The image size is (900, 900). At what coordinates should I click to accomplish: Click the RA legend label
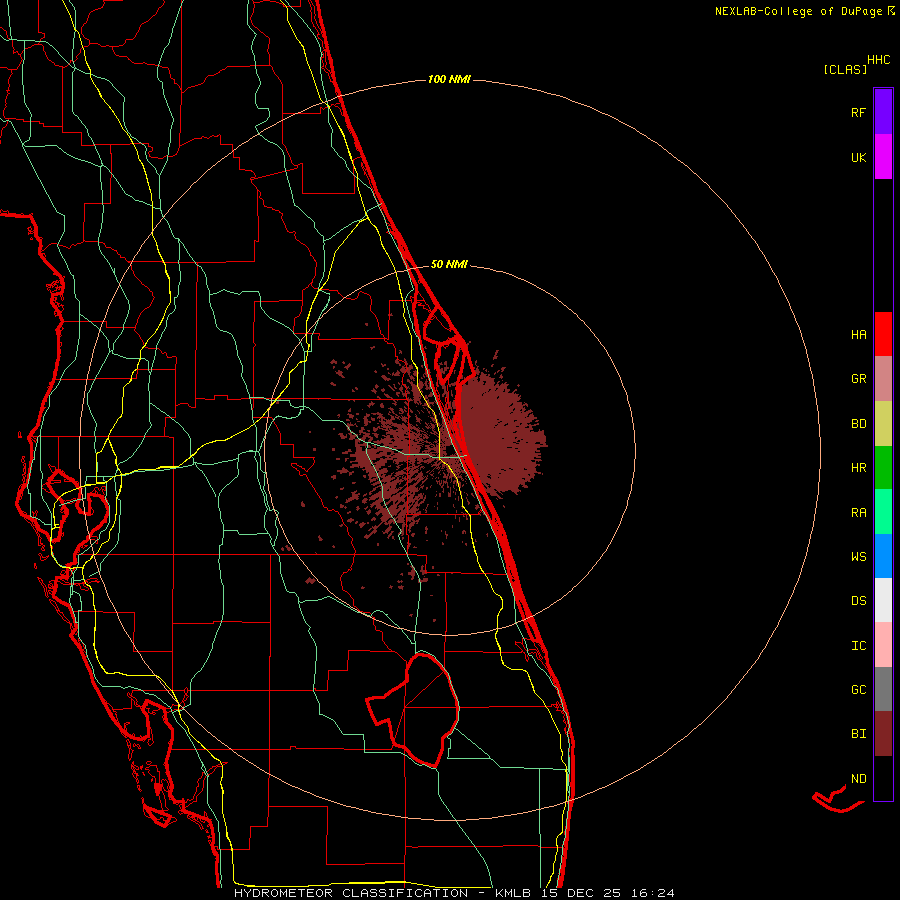click(x=858, y=513)
